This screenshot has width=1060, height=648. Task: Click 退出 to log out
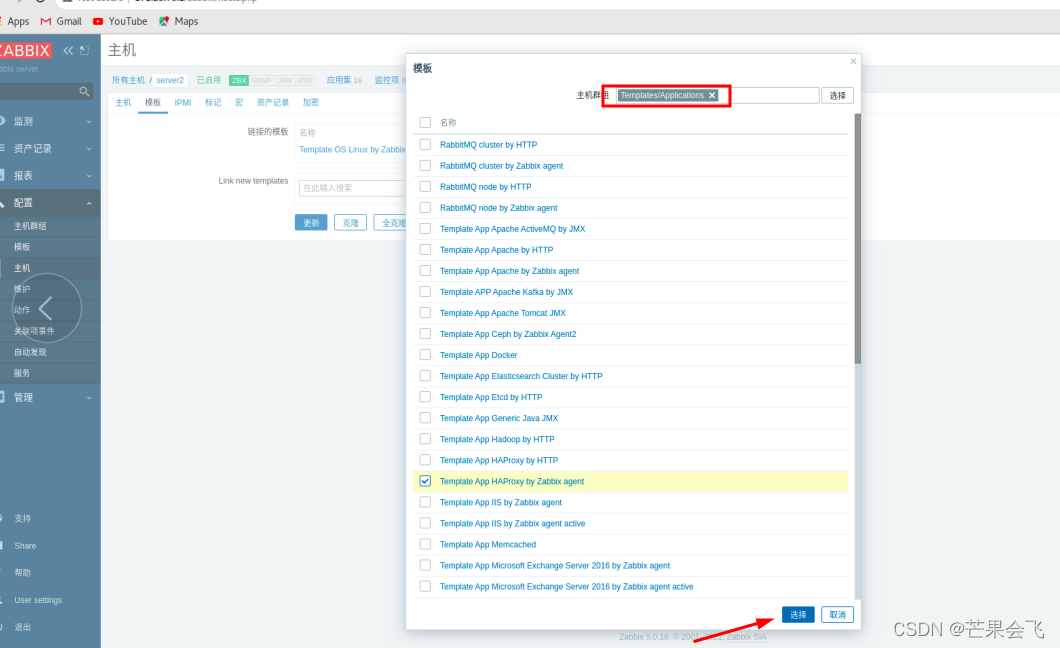pyautogui.click(x=22, y=627)
